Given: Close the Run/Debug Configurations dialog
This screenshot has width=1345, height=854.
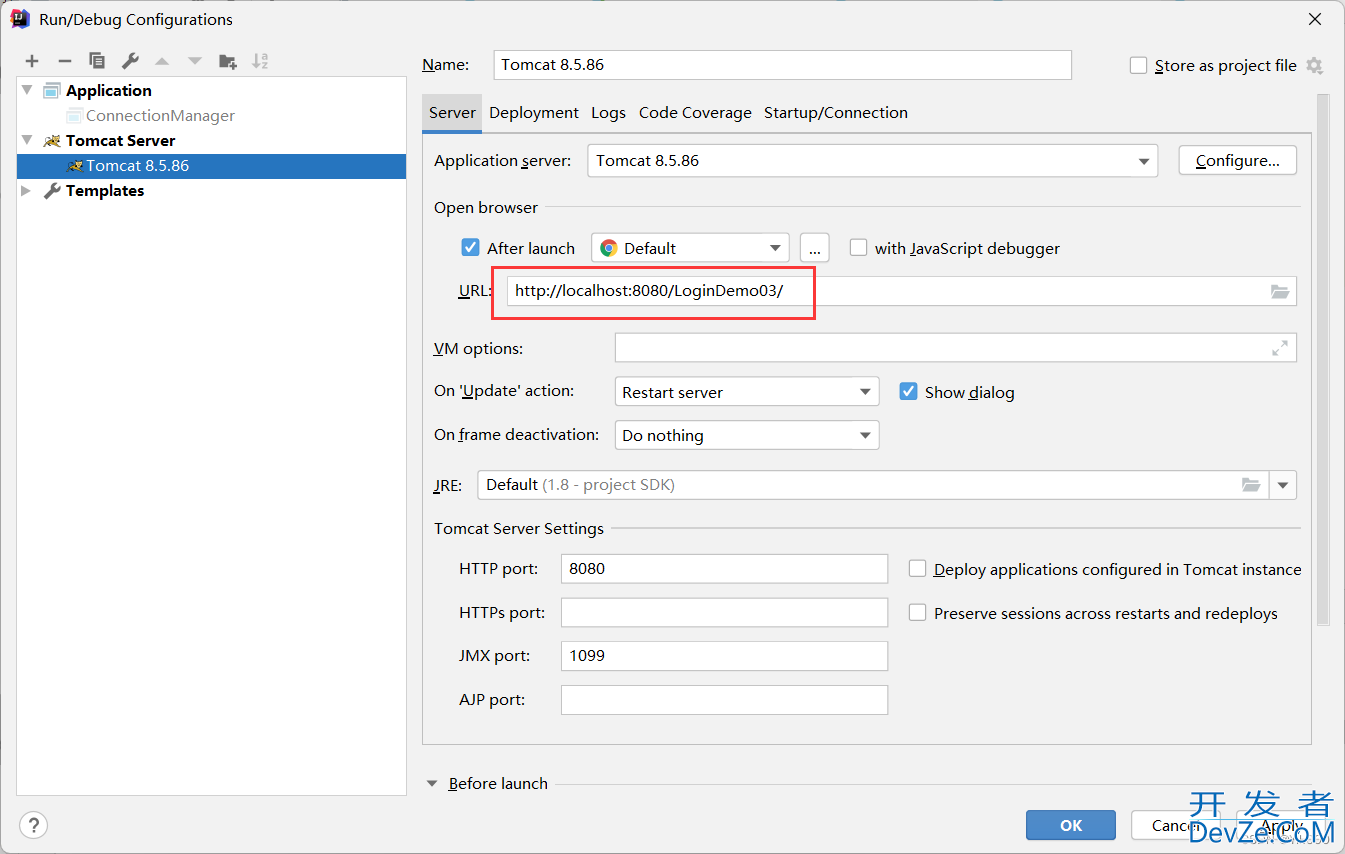Looking at the screenshot, I should pyautogui.click(x=1314, y=19).
